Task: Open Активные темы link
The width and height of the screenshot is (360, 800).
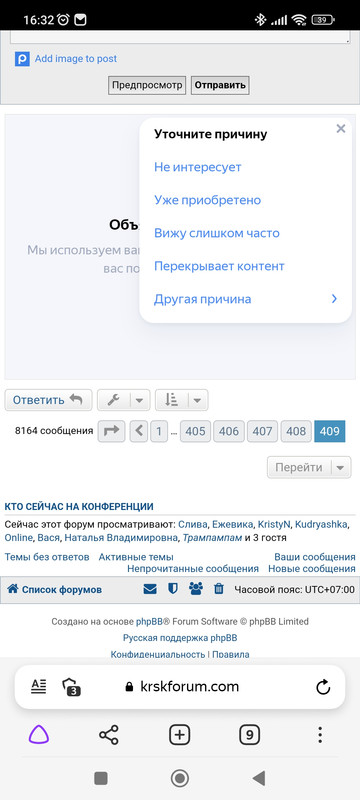Action: [x=136, y=557]
